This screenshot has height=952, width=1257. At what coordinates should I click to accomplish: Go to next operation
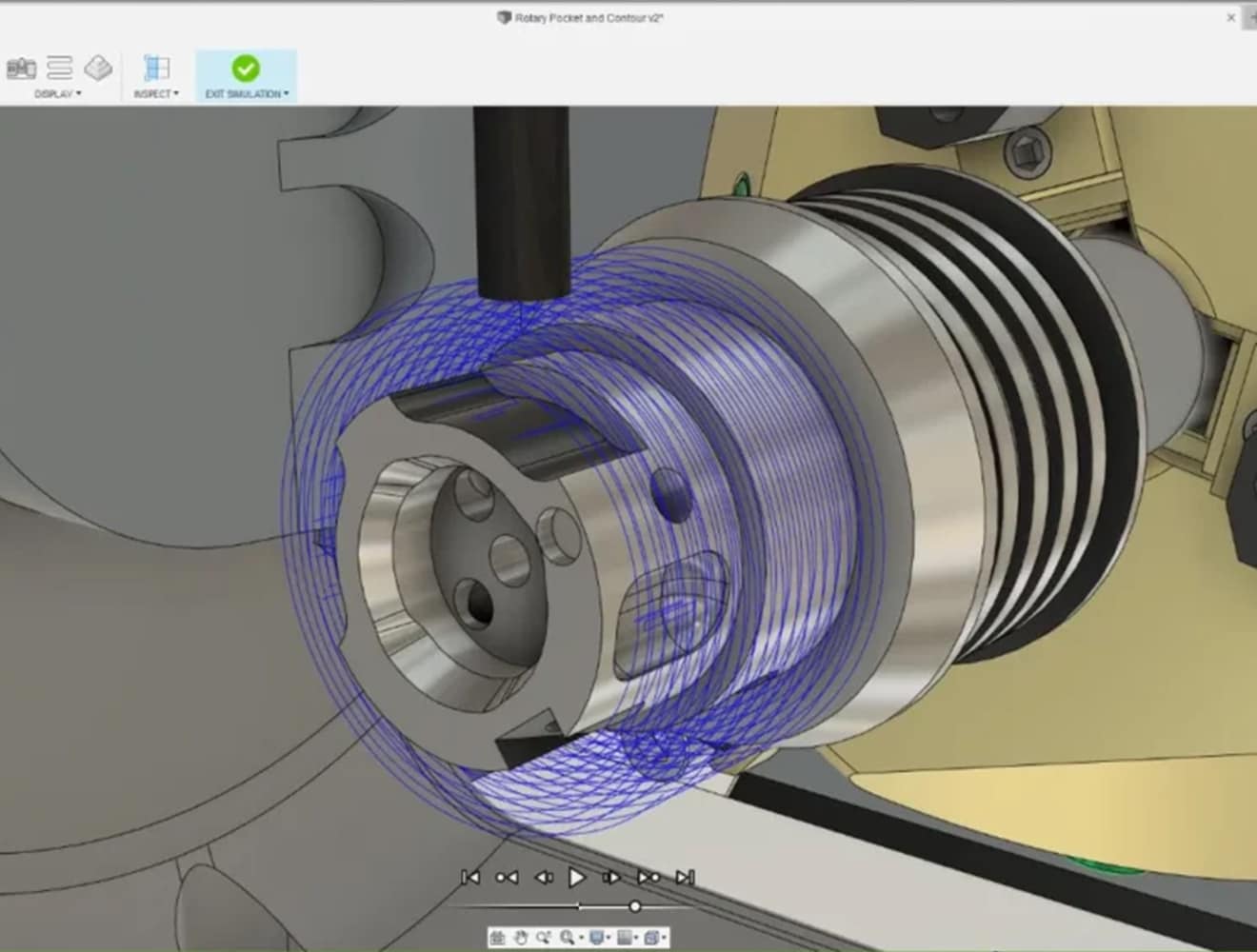pos(648,877)
